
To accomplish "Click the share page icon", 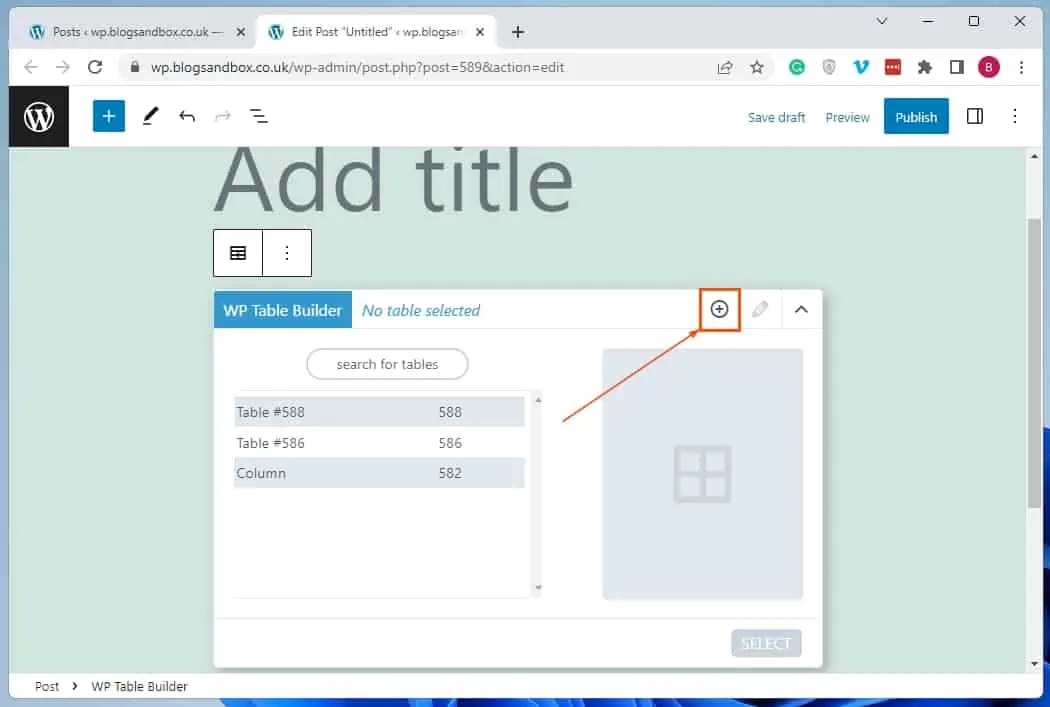I will click(x=725, y=67).
